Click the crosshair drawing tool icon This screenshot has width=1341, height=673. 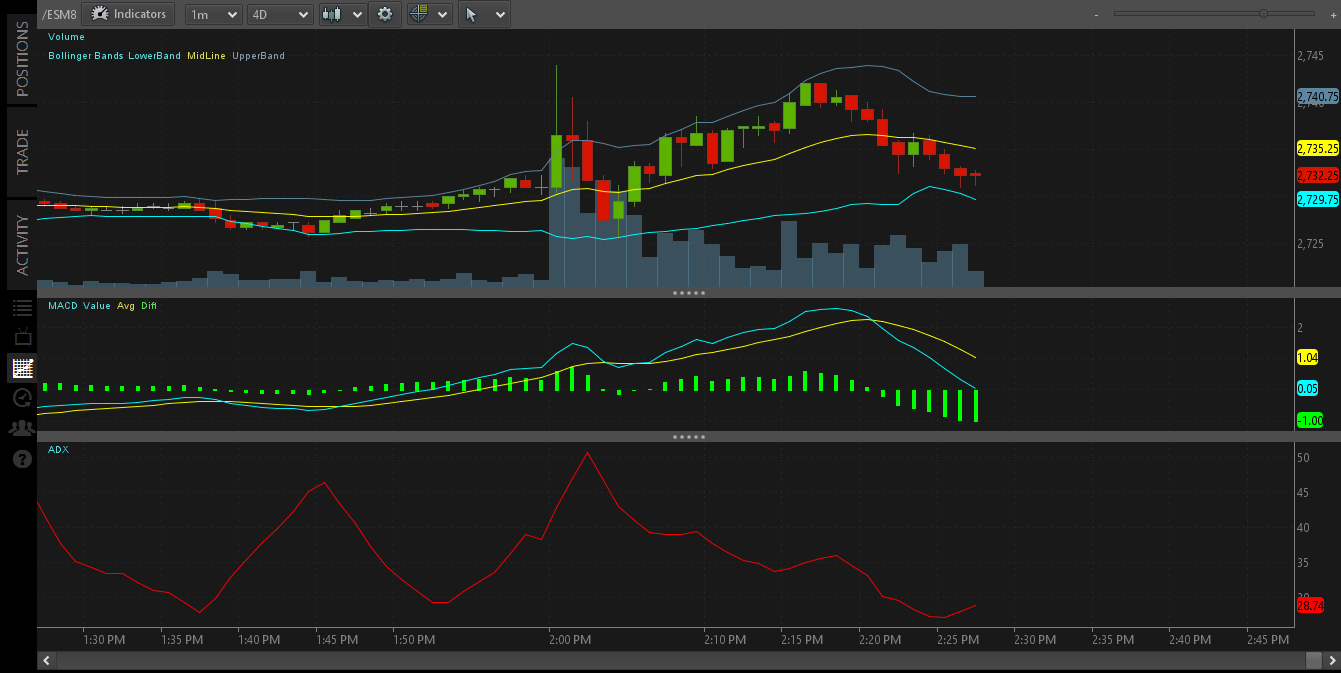coord(429,15)
